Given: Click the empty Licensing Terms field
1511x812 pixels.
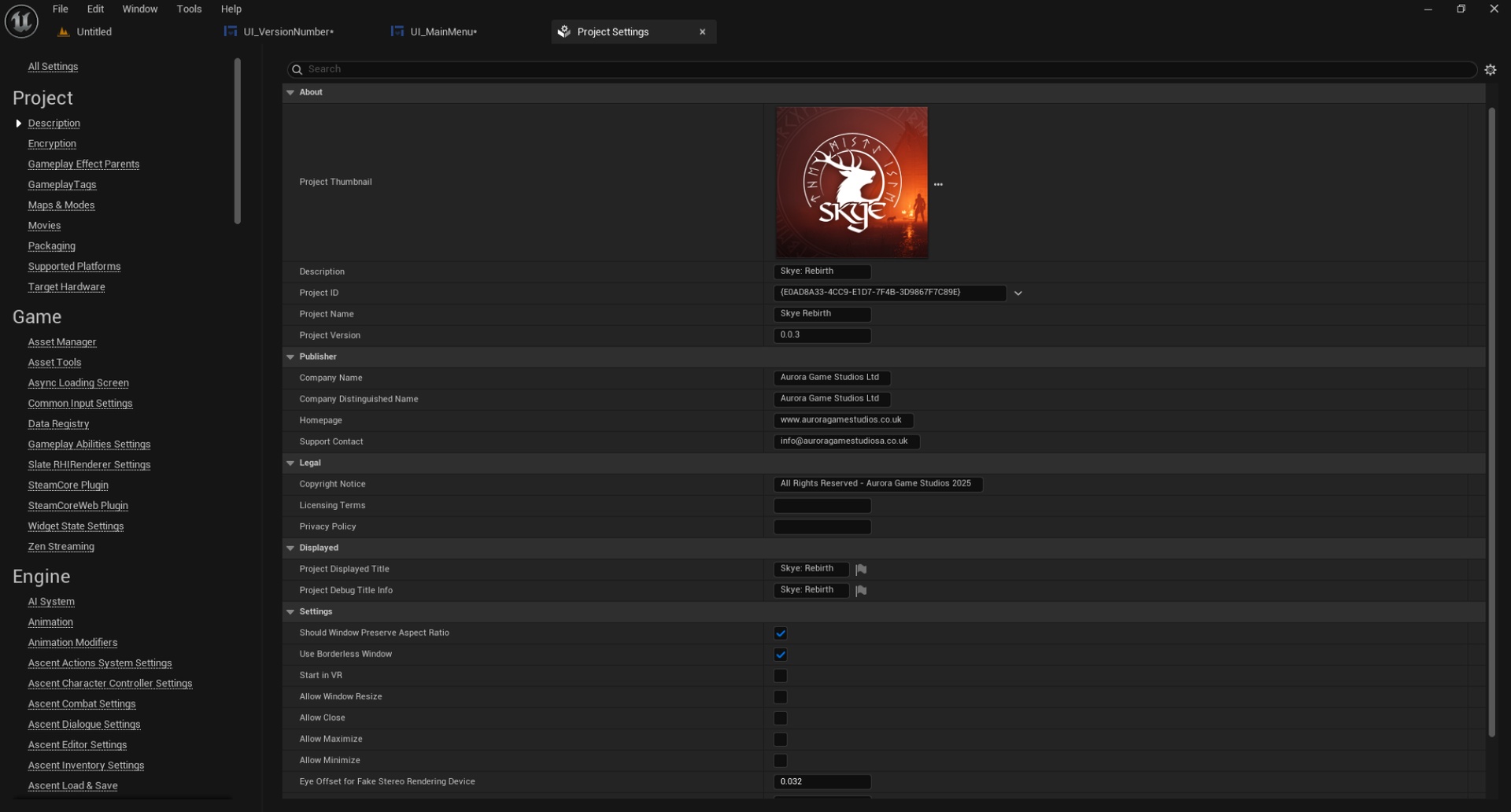Looking at the screenshot, I should coord(822,505).
